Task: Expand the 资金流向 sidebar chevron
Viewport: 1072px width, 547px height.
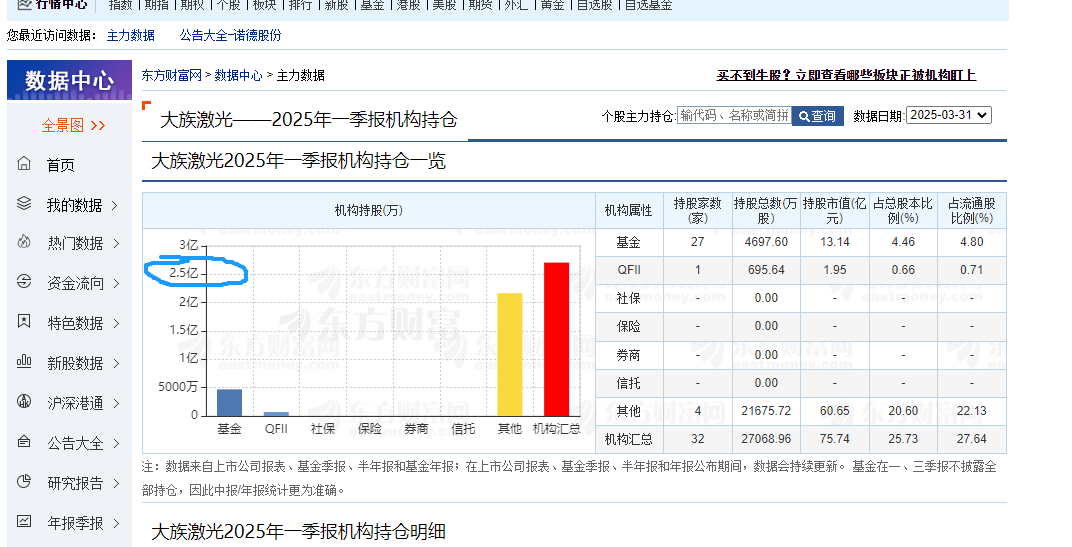Action: [116, 283]
